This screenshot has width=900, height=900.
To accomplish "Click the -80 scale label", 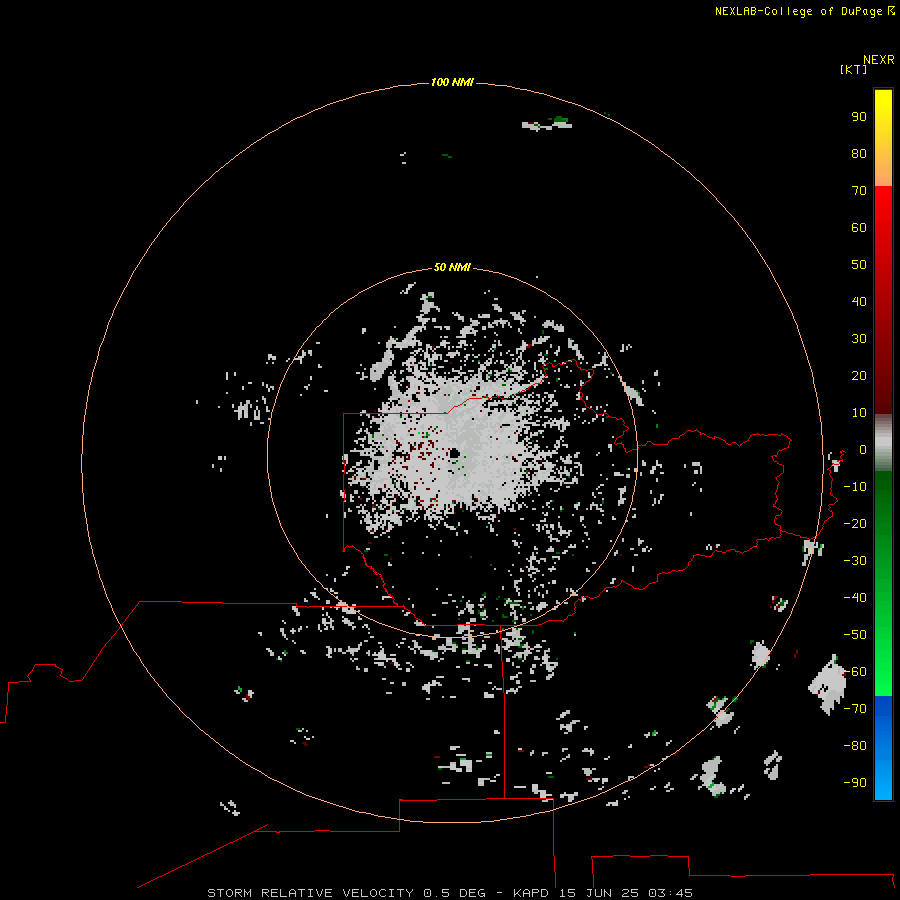I will pyautogui.click(x=855, y=746).
